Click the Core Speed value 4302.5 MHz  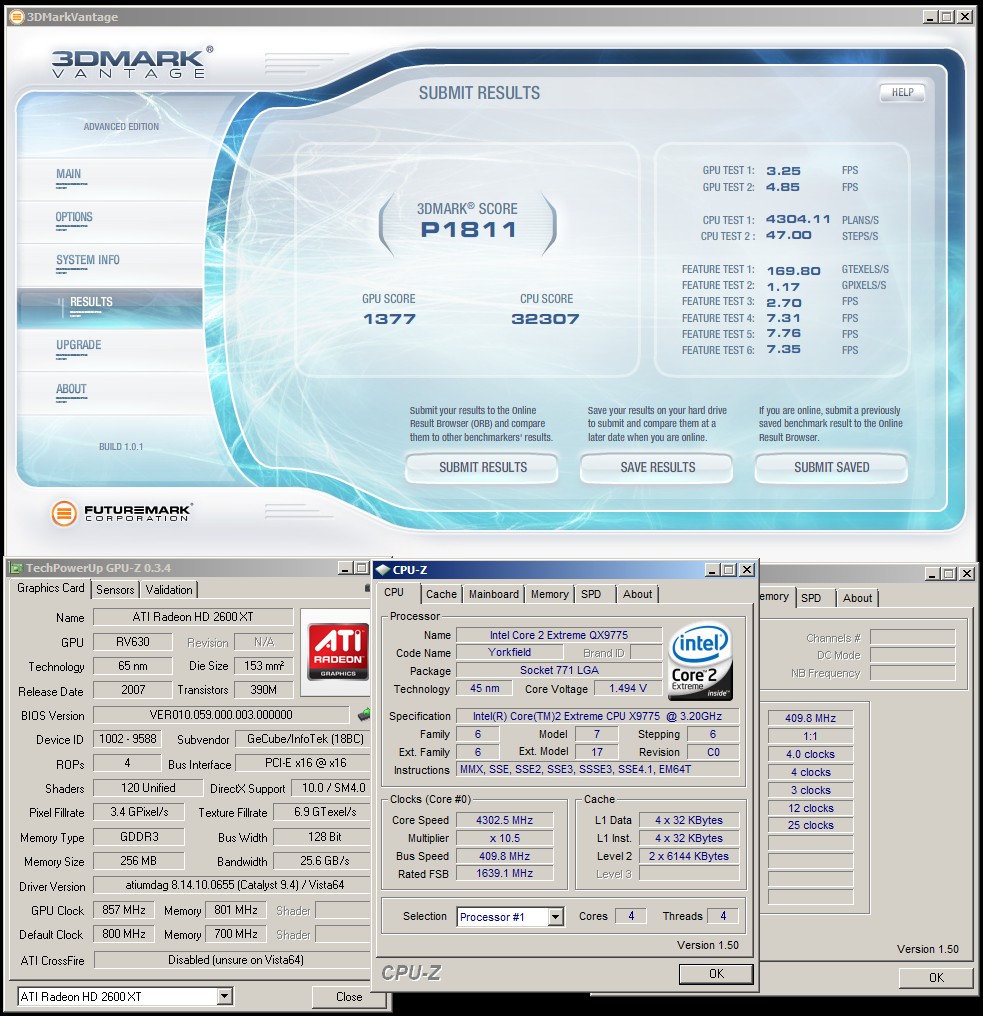504,820
